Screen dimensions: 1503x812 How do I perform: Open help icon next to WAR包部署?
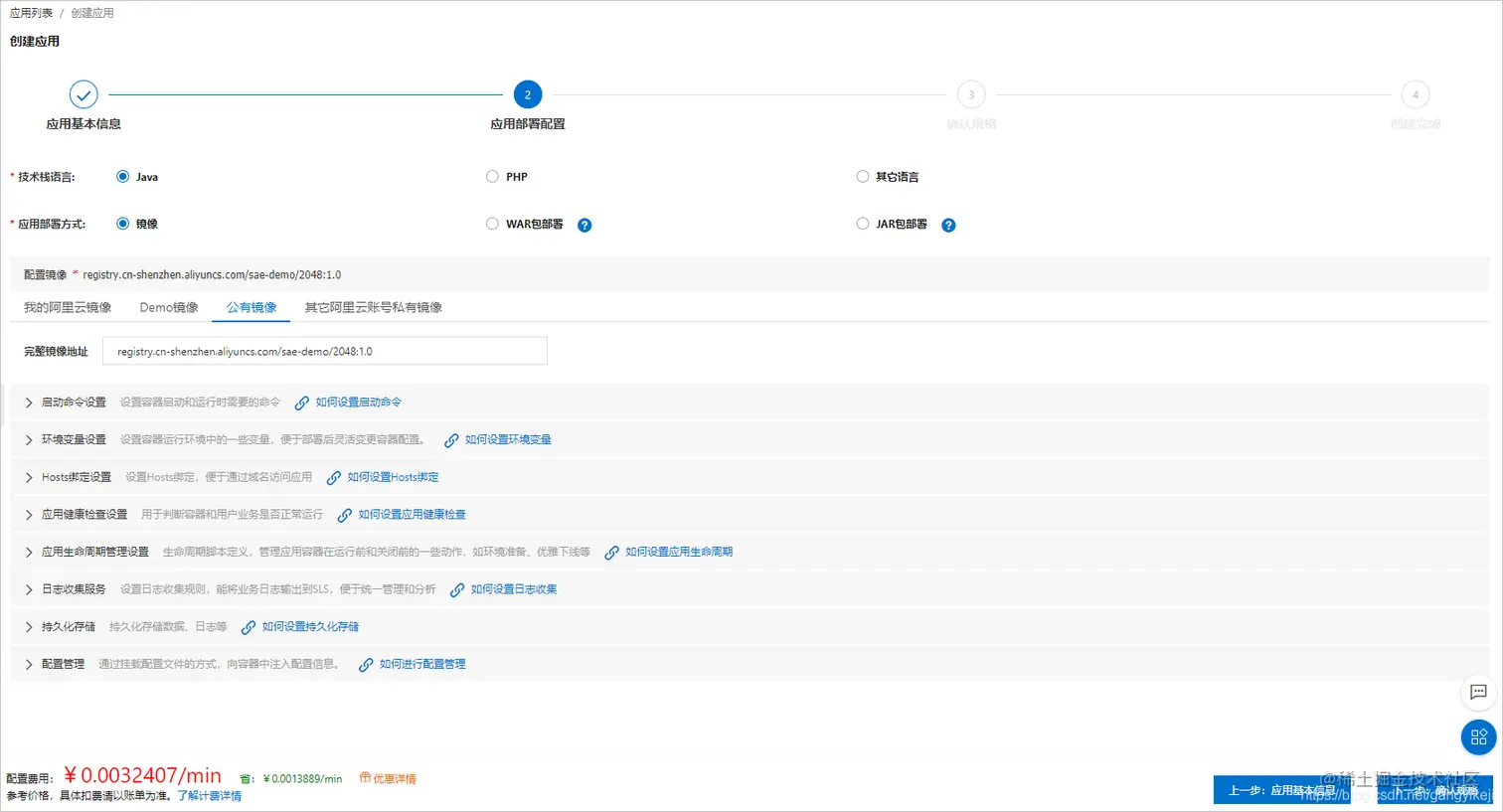[x=584, y=225]
